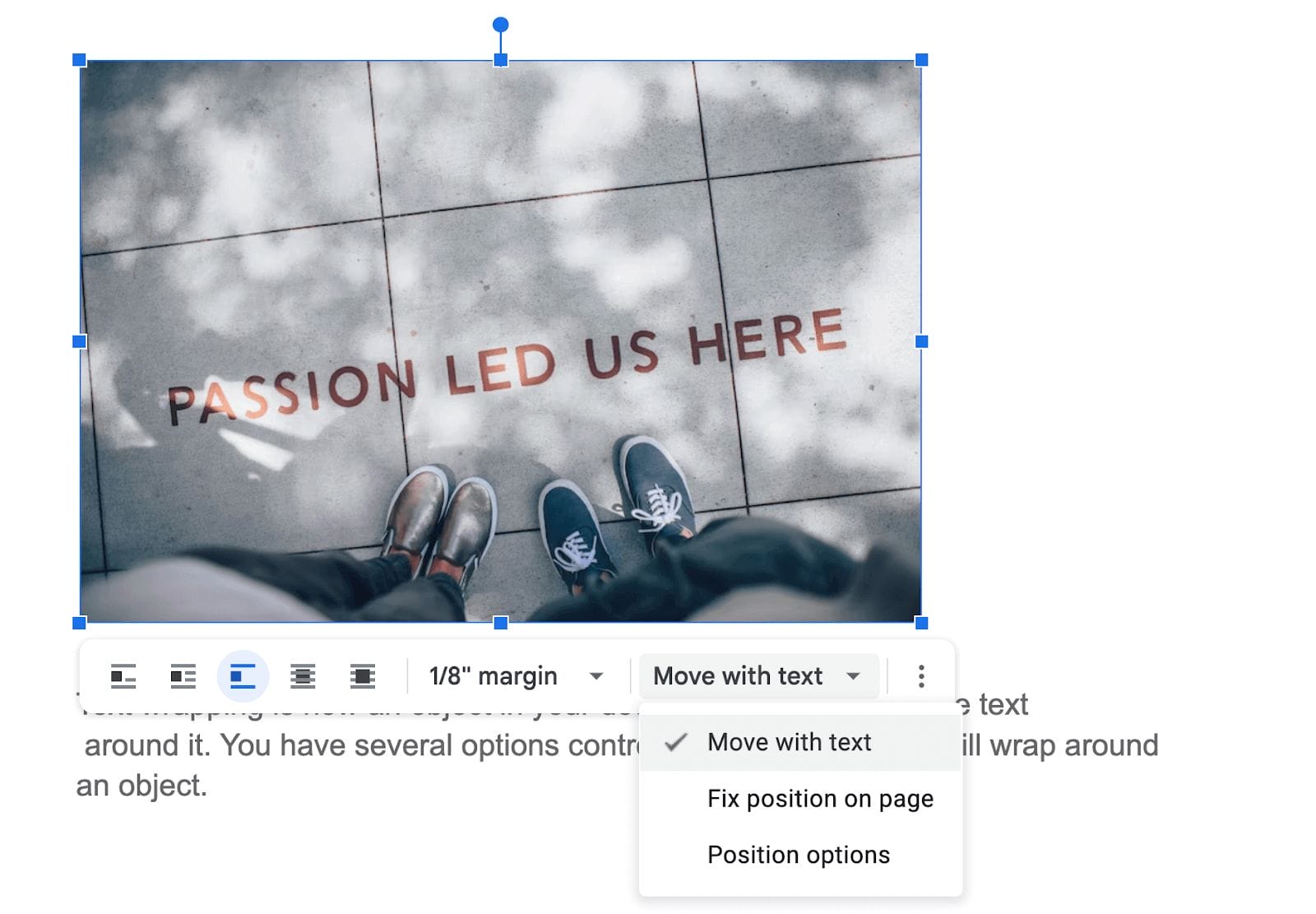Click the highlighted Break text icon
This screenshot has width=1316, height=914.
(x=243, y=676)
